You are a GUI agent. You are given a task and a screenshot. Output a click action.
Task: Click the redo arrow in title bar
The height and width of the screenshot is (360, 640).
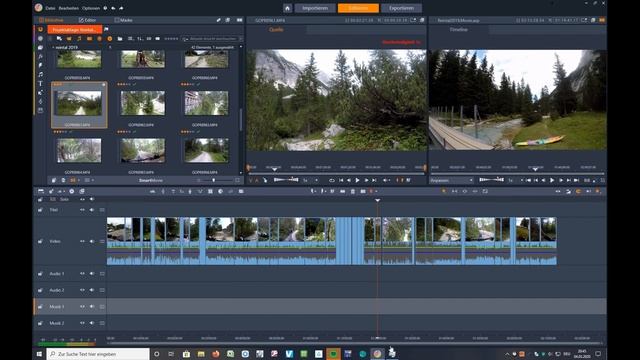tap(121, 8)
